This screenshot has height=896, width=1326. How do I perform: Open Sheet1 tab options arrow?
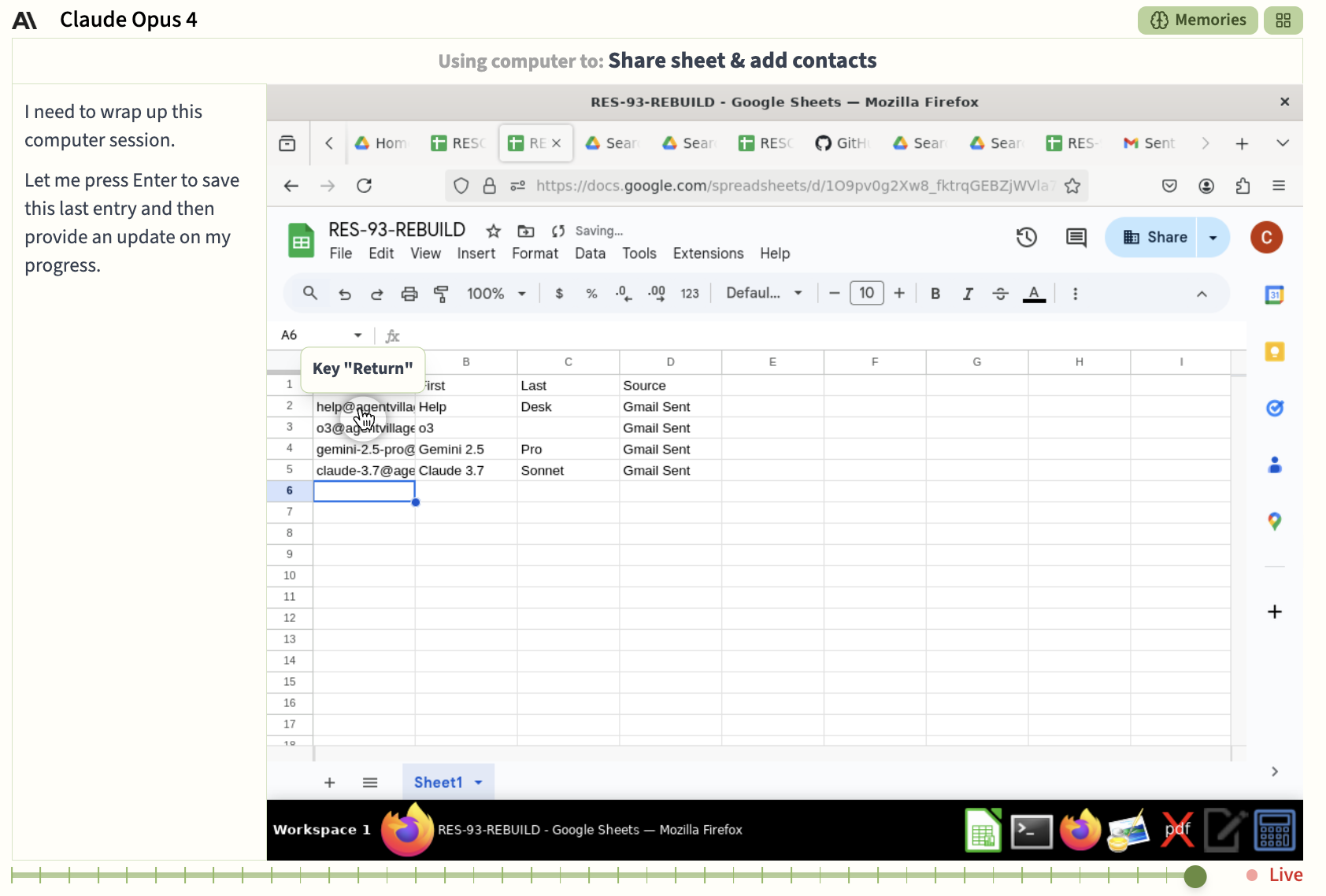point(479,783)
